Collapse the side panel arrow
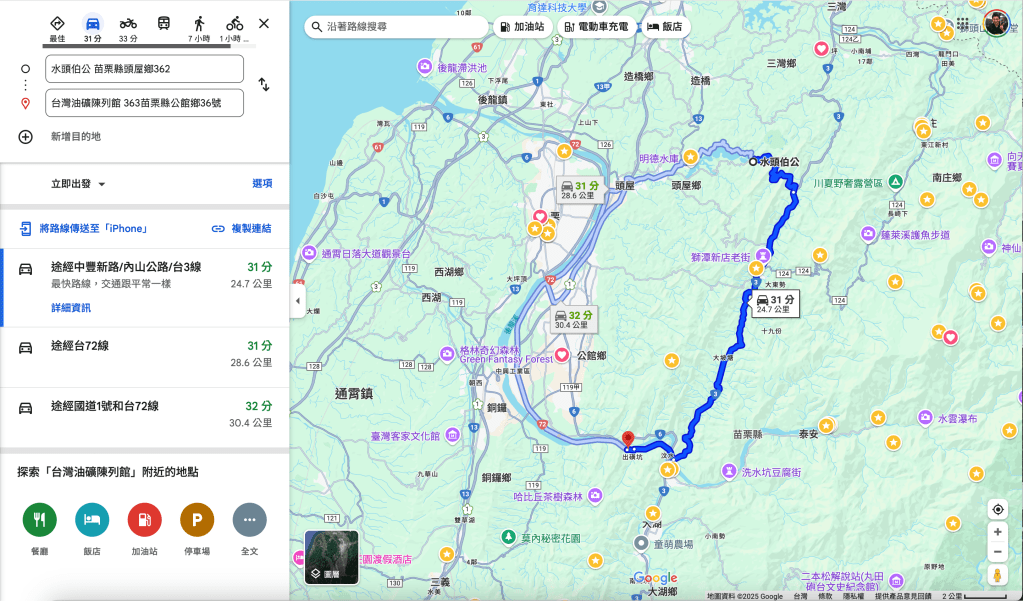 click(x=297, y=300)
